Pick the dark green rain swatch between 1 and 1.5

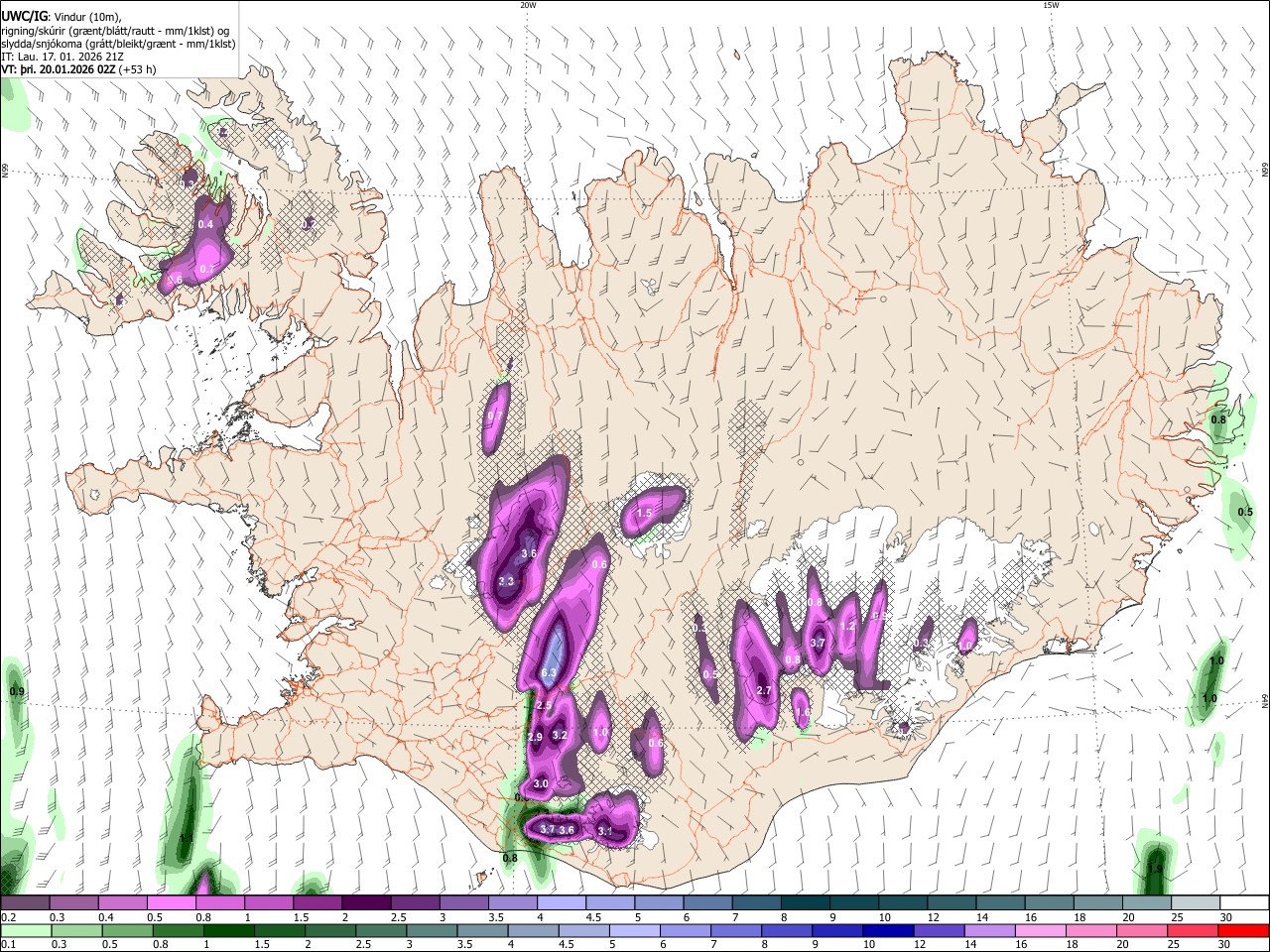[228, 930]
